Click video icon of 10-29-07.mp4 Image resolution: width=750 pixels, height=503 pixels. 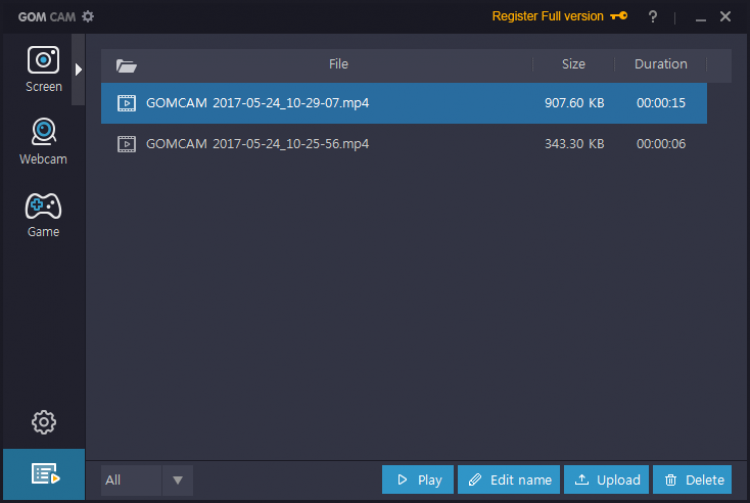[127, 103]
